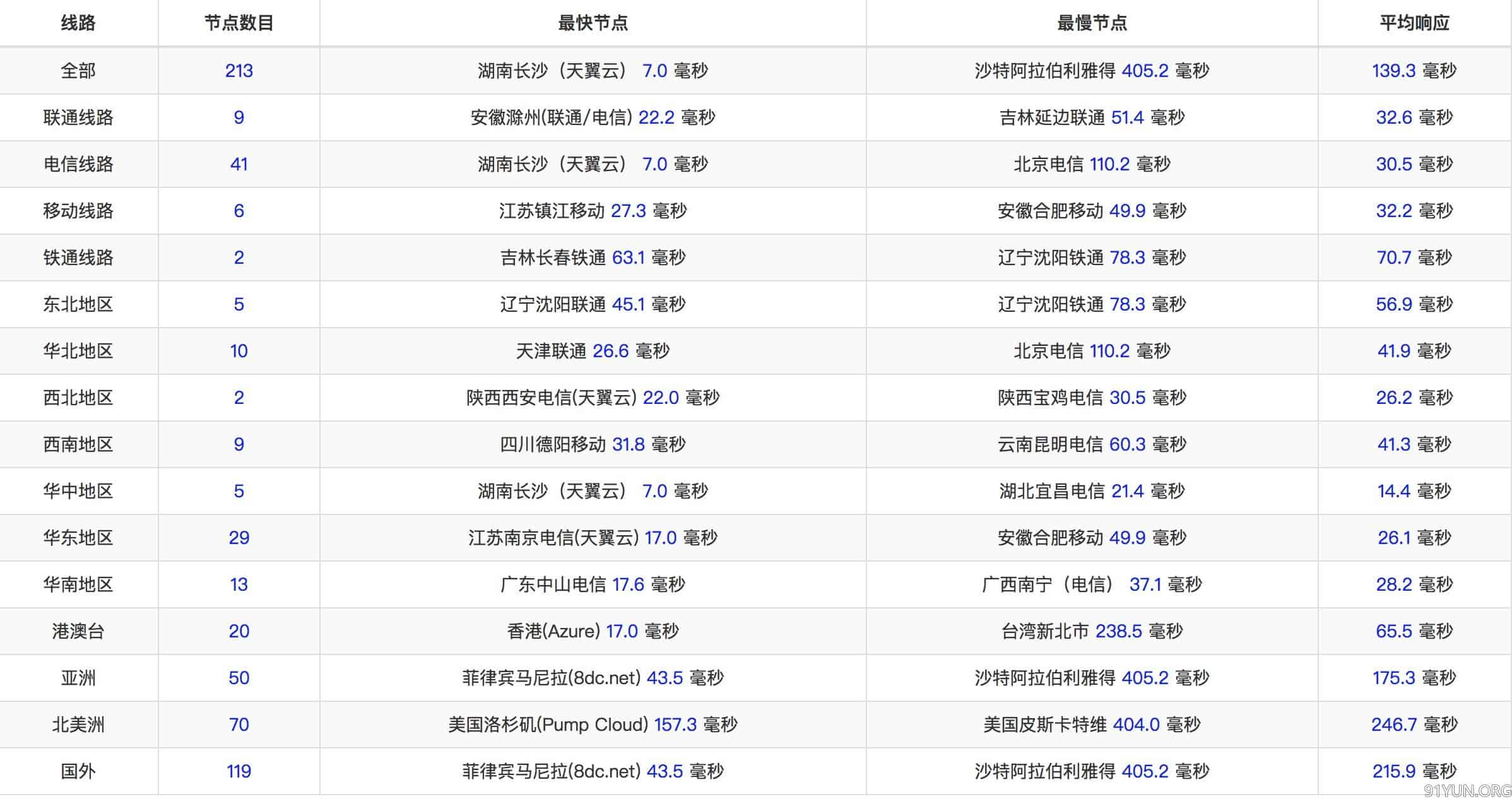Open node count 29 for 华东地区

(x=239, y=537)
